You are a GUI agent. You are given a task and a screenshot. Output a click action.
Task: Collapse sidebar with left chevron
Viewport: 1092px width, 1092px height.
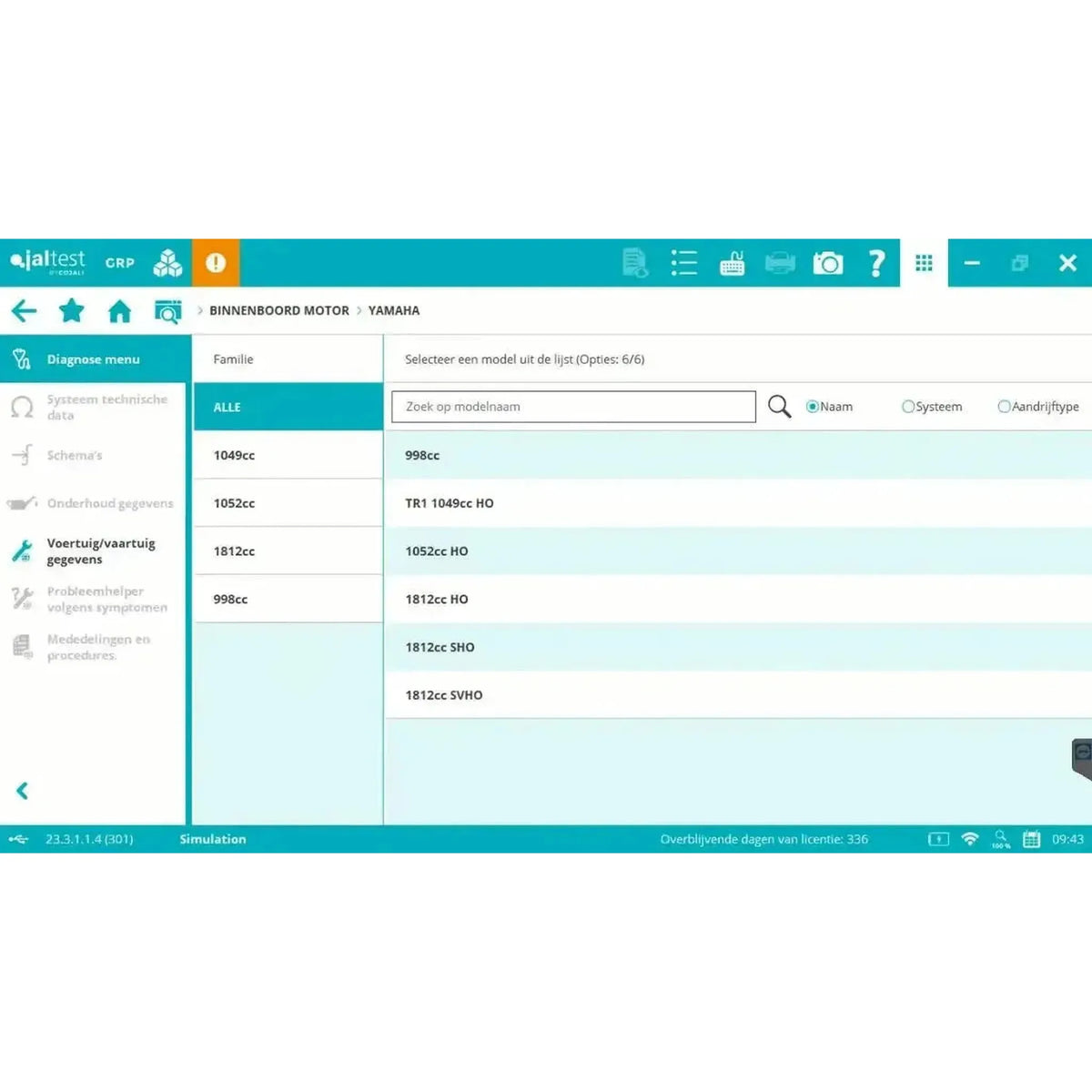coord(23,791)
